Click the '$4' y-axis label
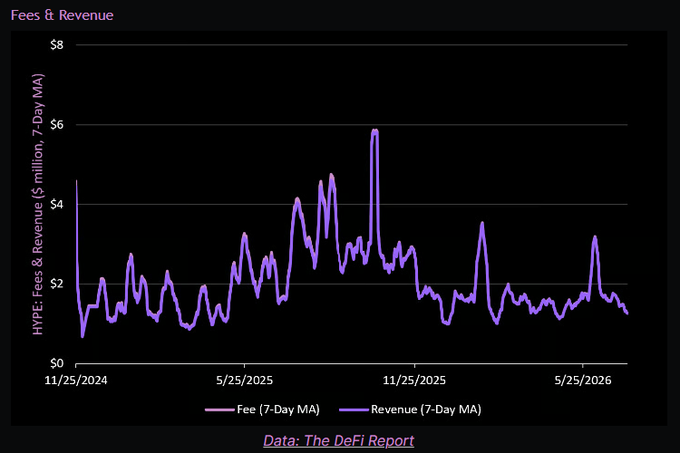680x453 pixels. pyautogui.click(x=57, y=204)
